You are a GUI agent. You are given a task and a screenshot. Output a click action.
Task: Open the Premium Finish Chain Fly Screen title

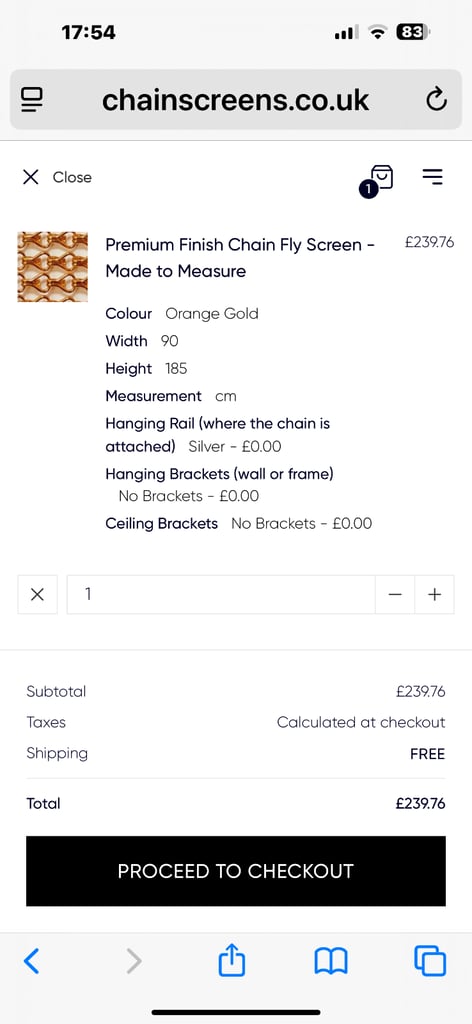240,257
